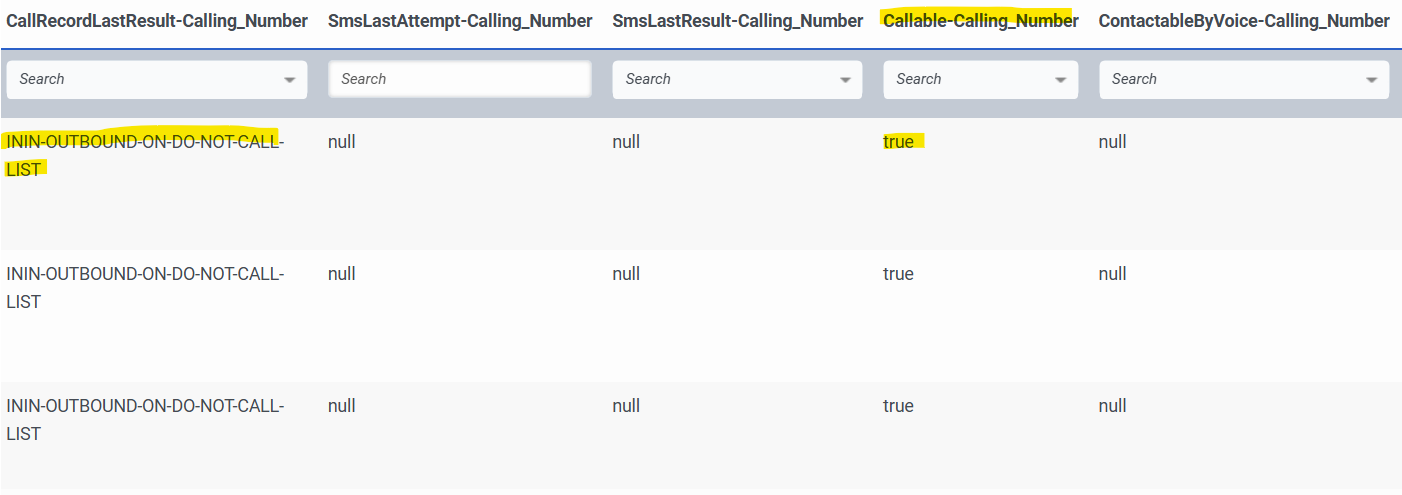Select the highlighted ININ-OUTBOUND-ON-DO-NOT-CALL-LIST cell in first row
The height and width of the screenshot is (495, 1402).
tap(145, 155)
